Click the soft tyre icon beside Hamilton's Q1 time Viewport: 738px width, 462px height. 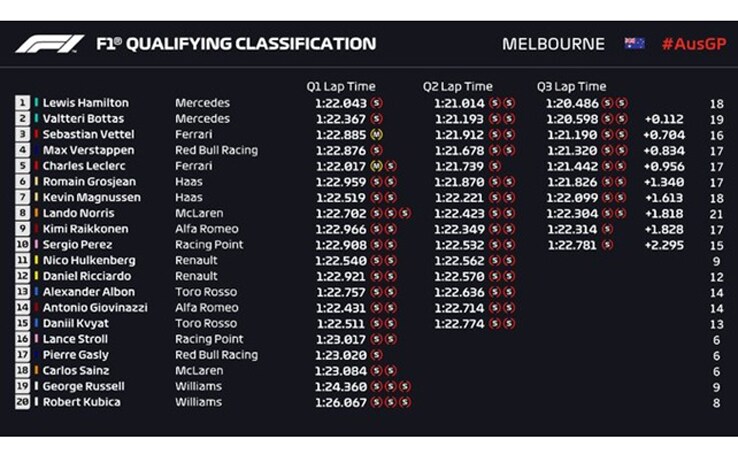pyautogui.click(x=377, y=103)
